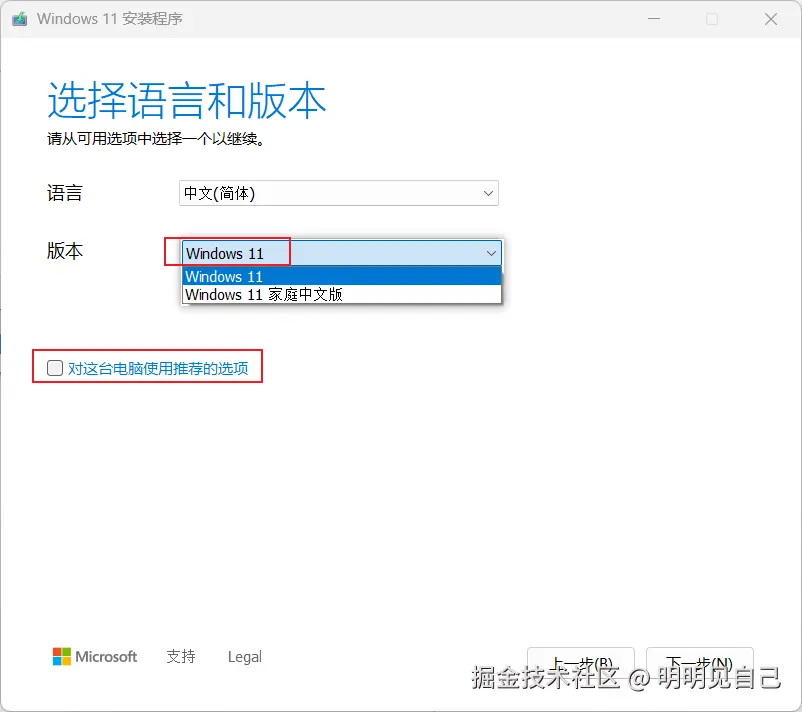Toggle 对这台电脑使用推荐的选项 checkbox
Screen dimensions: 802x712
(x=55, y=368)
